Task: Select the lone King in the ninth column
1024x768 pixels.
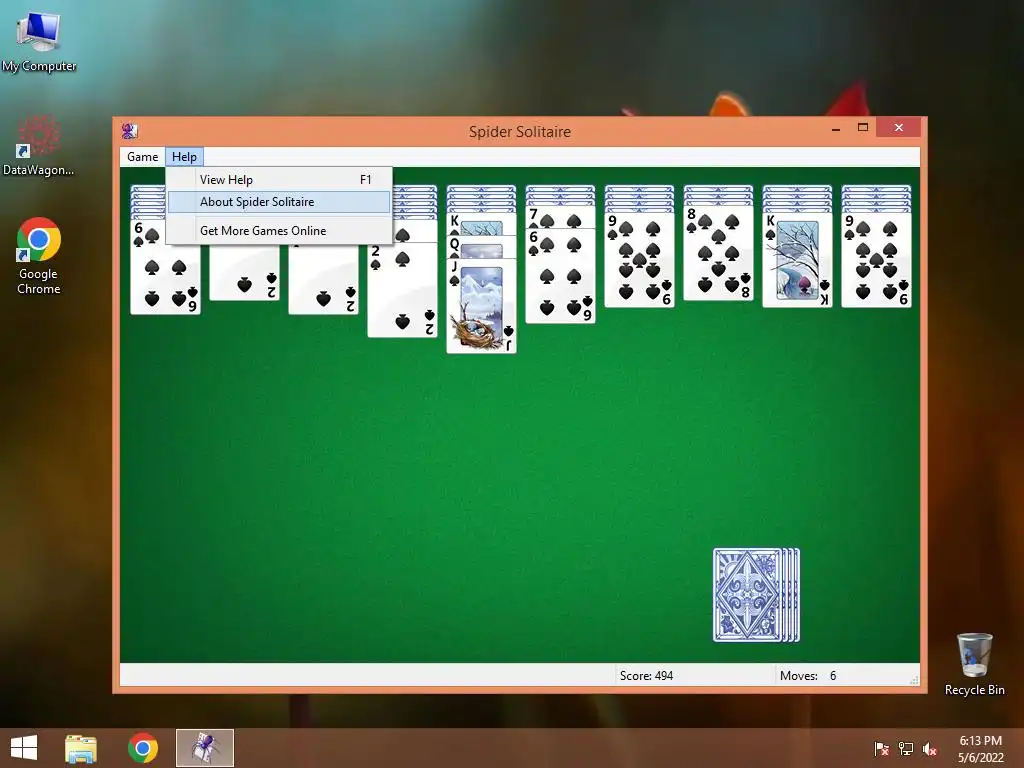Action: click(x=797, y=260)
